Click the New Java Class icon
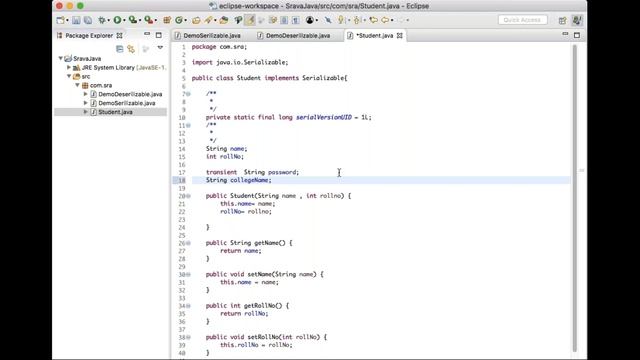The height and width of the screenshot is (360, 640). (179, 20)
